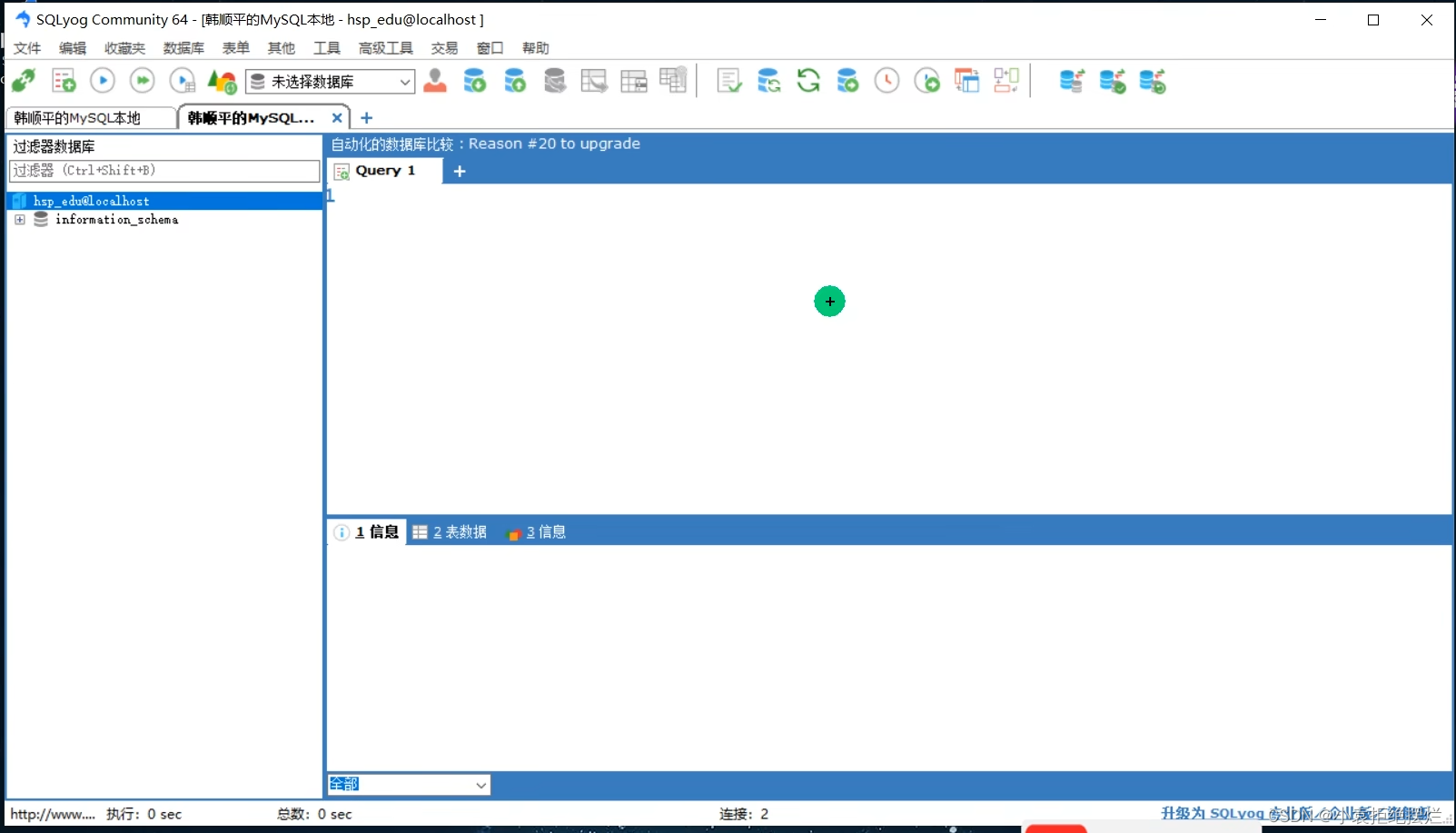Add a new connection tab with plus
The height and width of the screenshot is (833, 1456).
tap(367, 118)
